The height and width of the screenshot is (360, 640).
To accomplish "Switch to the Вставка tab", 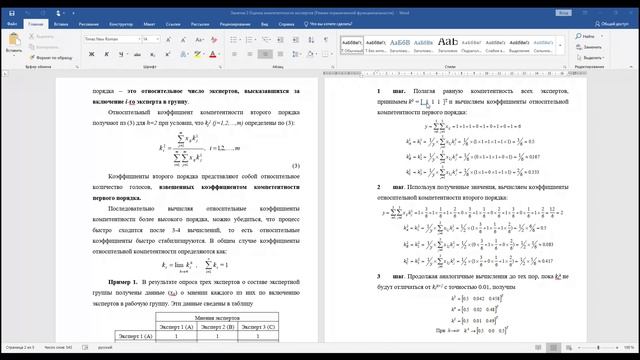I will tap(61, 24).
